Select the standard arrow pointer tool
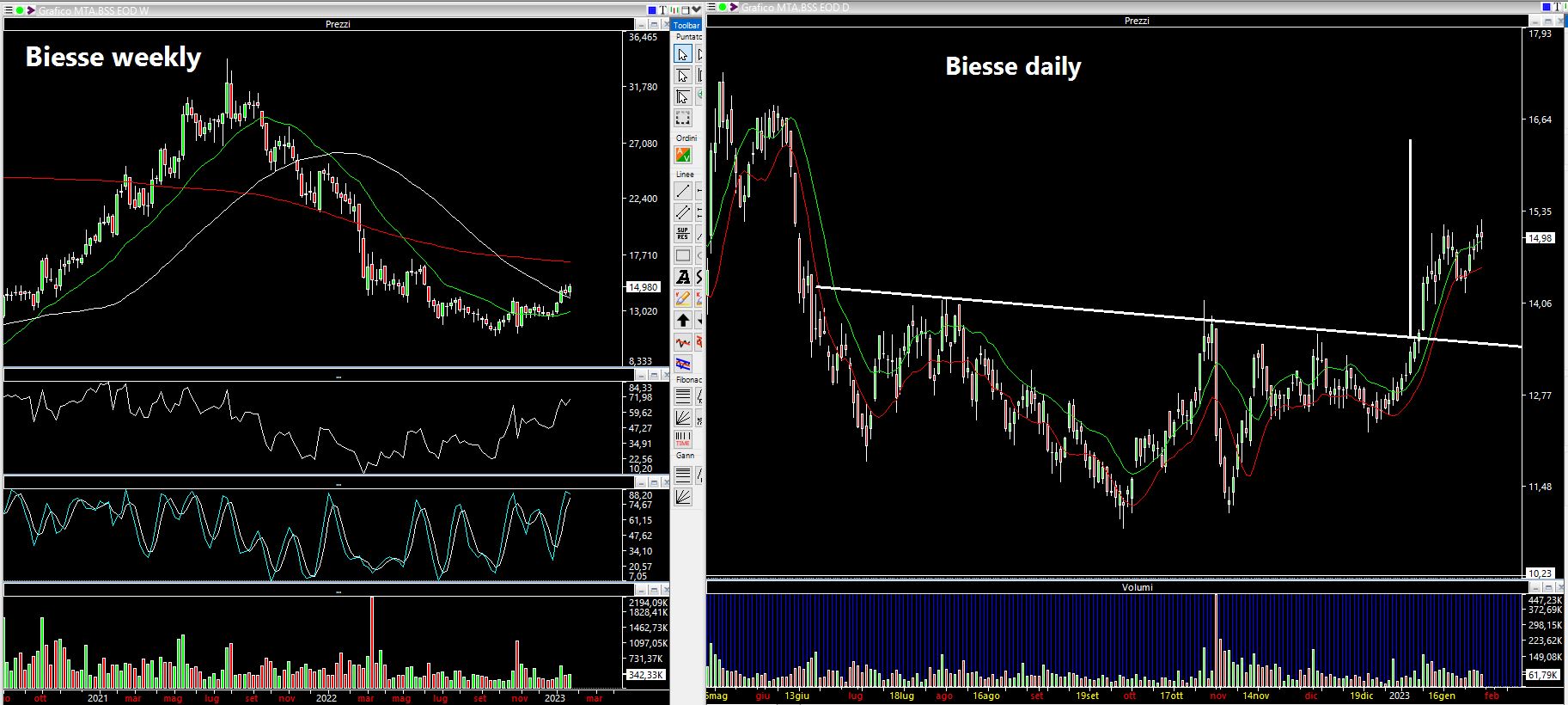The width and height of the screenshot is (1568, 705). click(x=683, y=54)
